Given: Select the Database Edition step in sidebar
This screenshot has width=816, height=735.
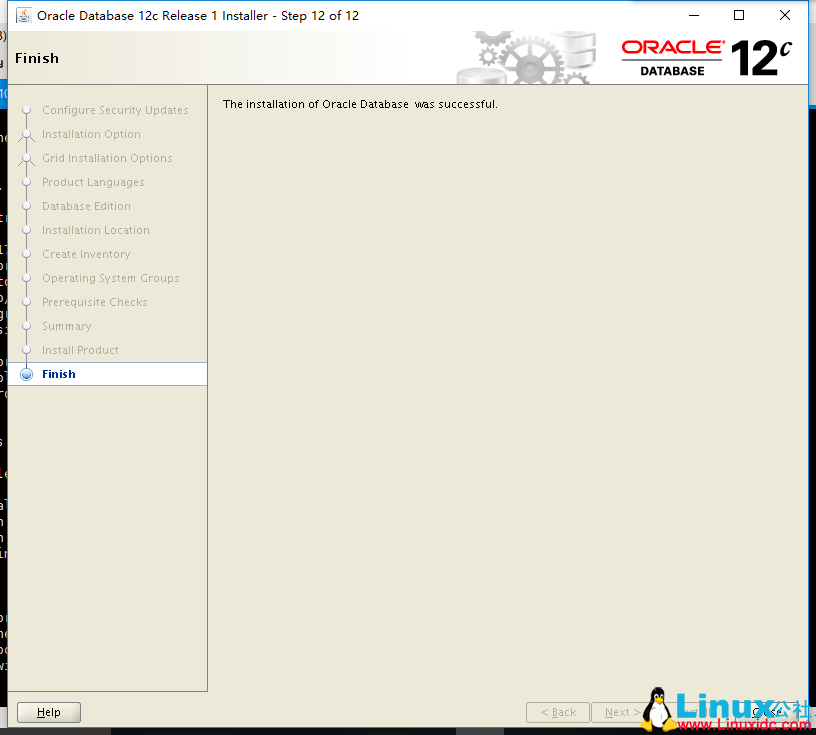Looking at the screenshot, I should tap(86, 206).
